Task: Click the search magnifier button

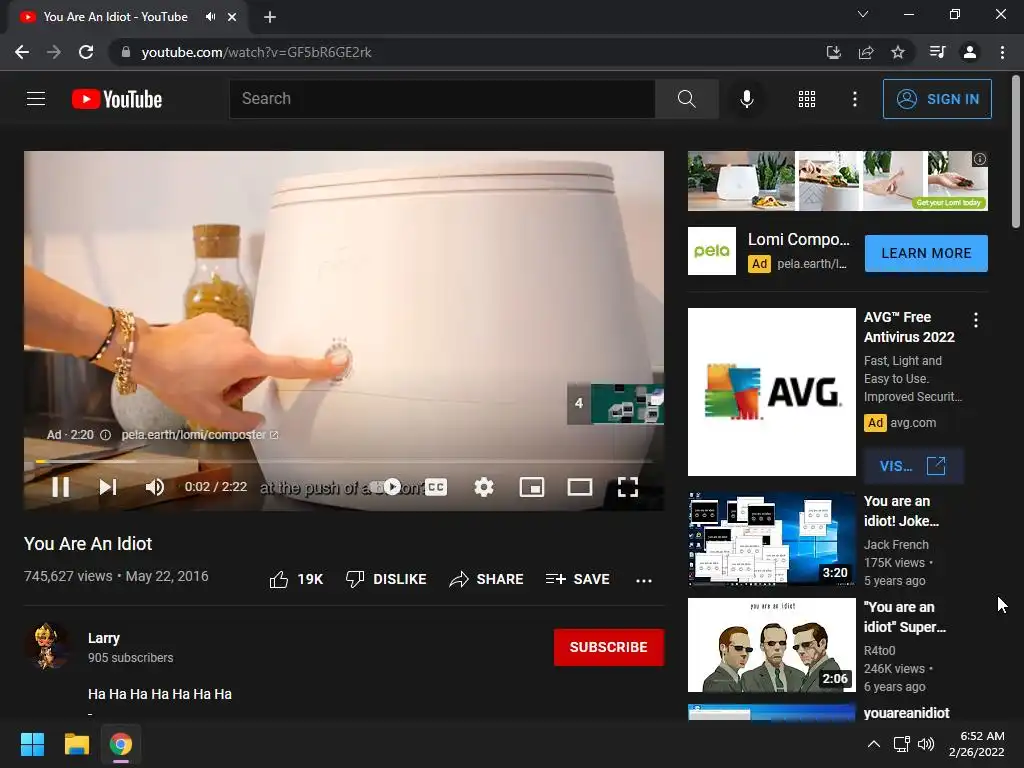Action: [x=686, y=99]
